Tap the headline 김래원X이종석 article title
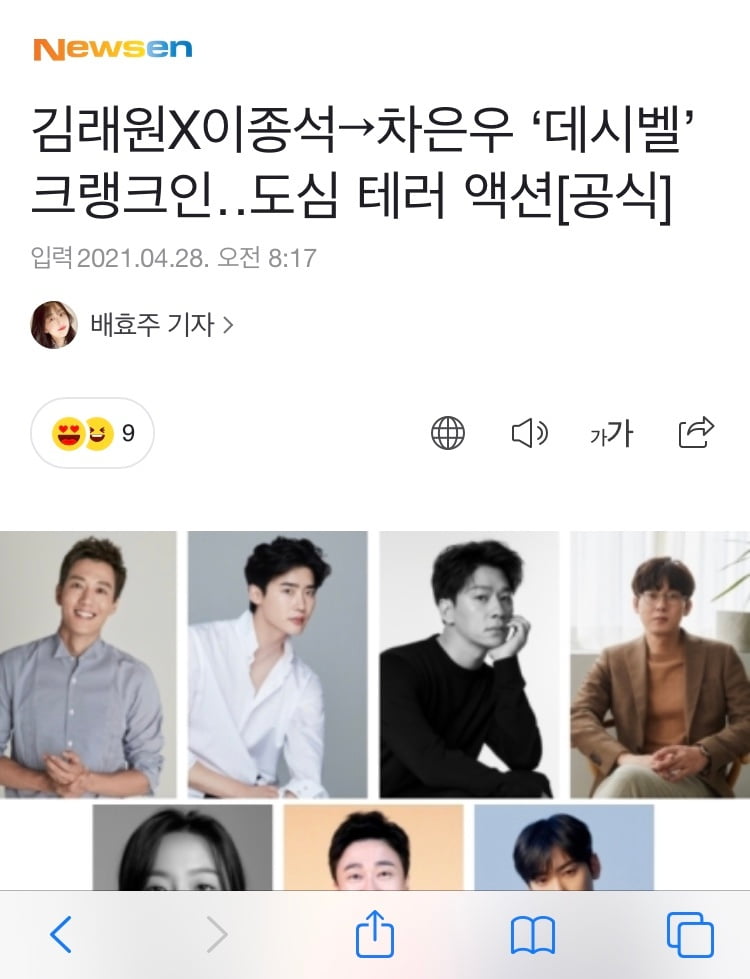 point(364,164)
